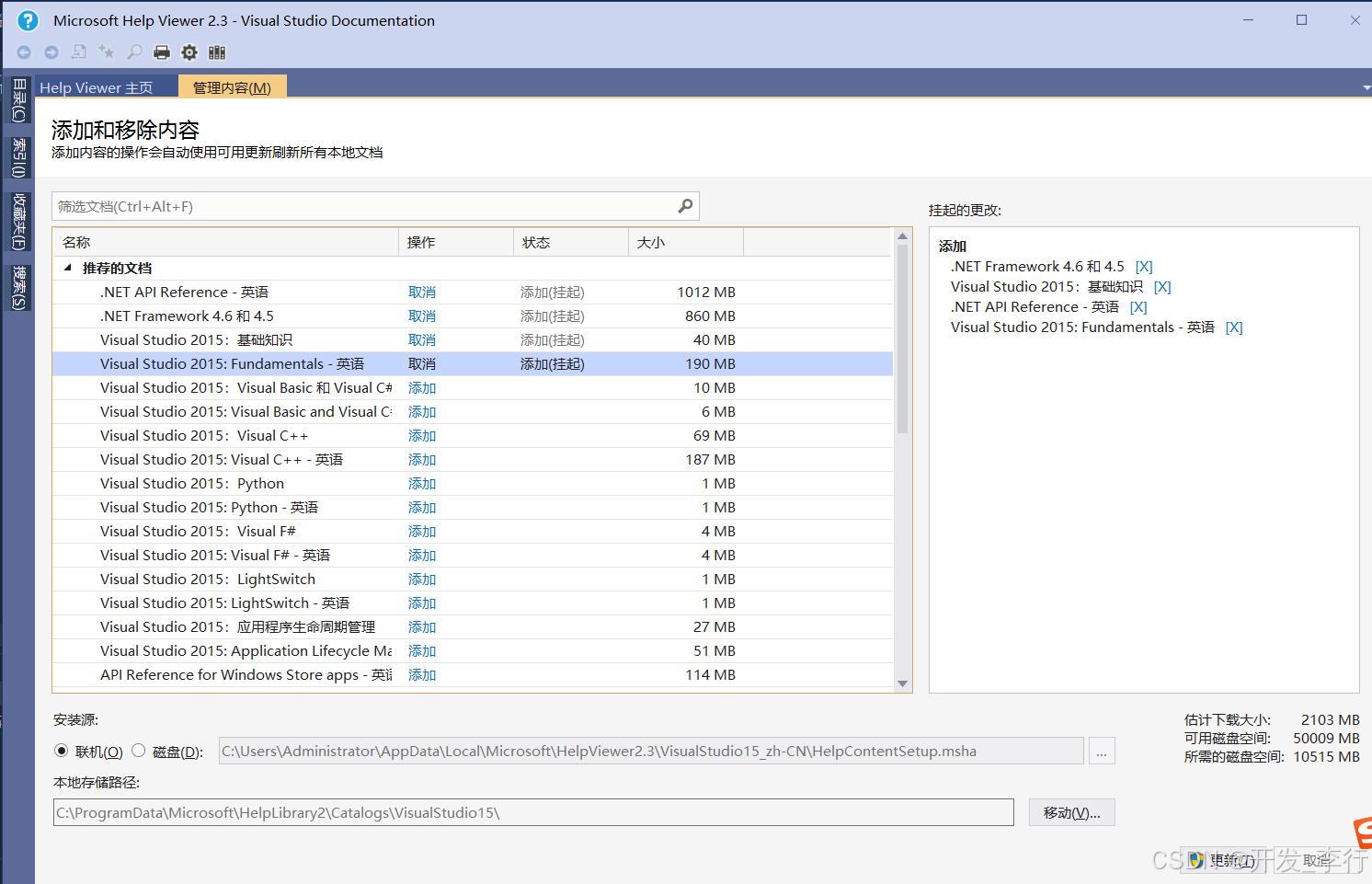The height and width of the screenshot is (884, 1372).
Task: Remove .NET API Reference - 英语 via [X]
Action: pos(1138,307)
